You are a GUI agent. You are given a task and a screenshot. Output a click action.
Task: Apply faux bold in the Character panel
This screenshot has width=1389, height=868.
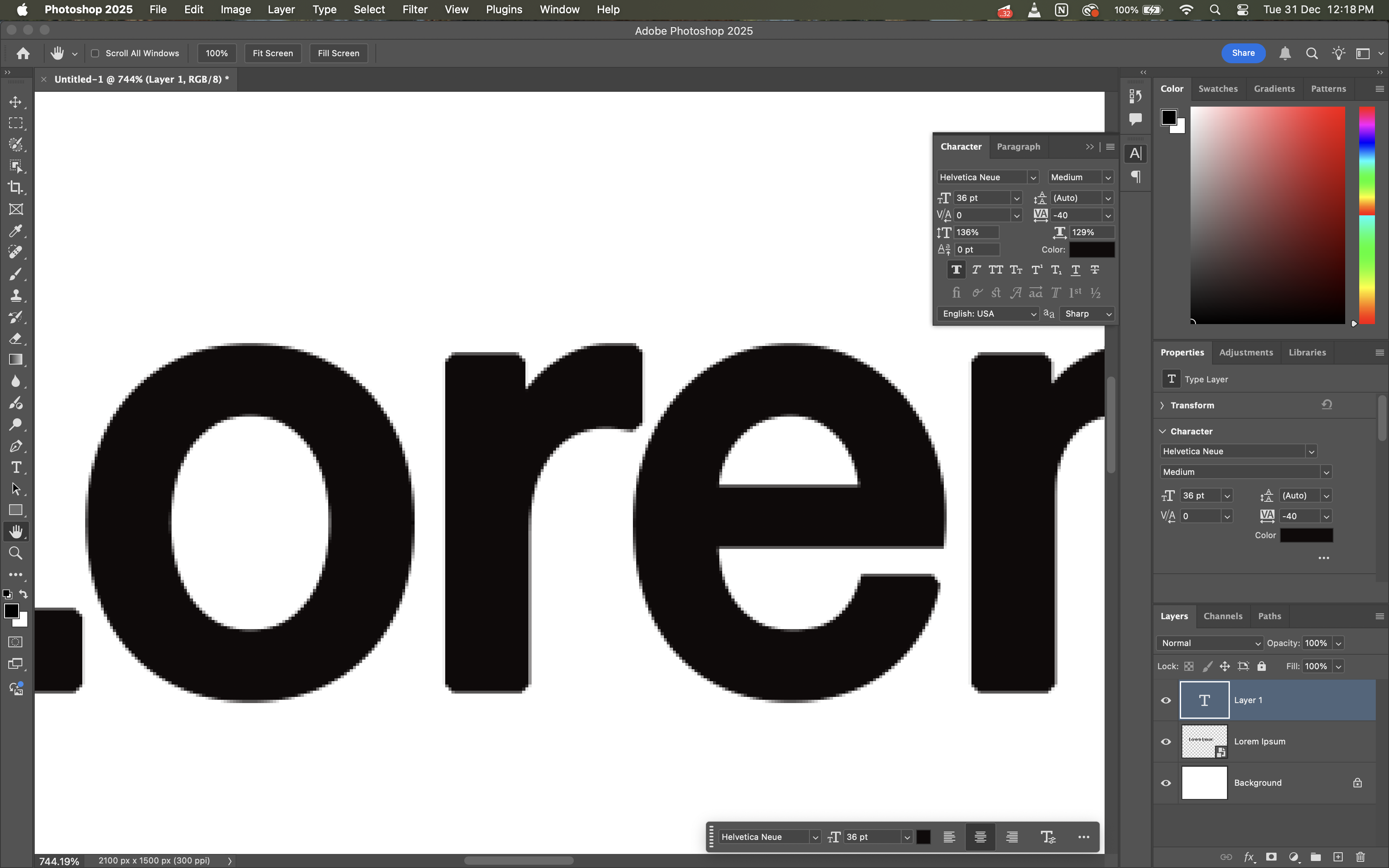pyautogui.click(x=956, y=270)
